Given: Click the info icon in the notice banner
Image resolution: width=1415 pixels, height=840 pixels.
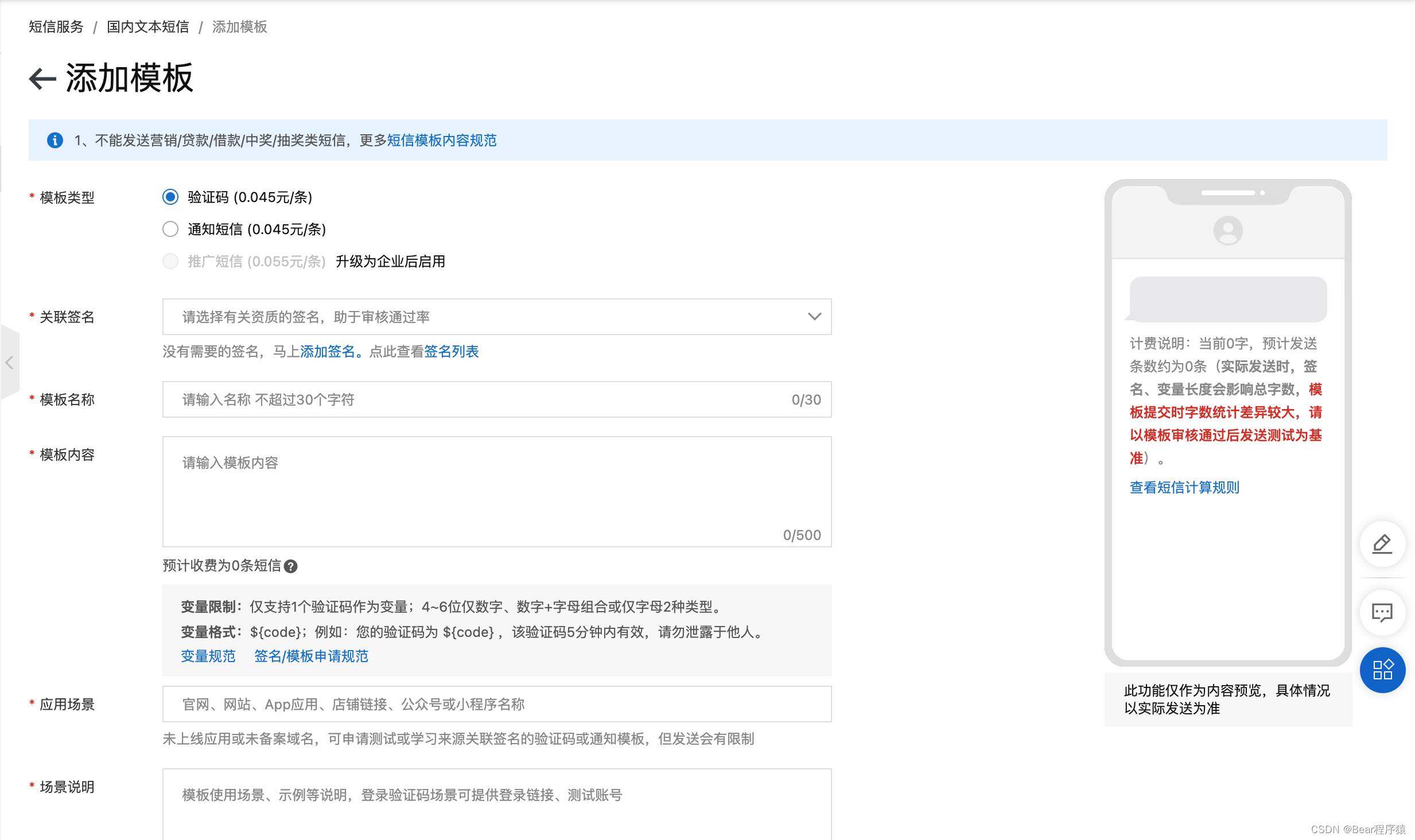Looking at the screenshot, I should pos(55,140).
